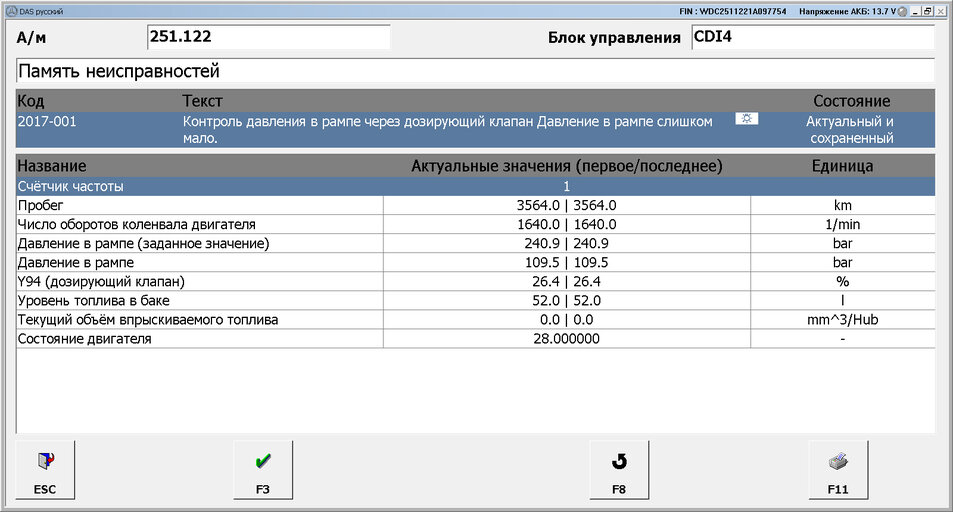
Task: Select the Уровень топлива в баке row
Action: click(x=475, y=300)
